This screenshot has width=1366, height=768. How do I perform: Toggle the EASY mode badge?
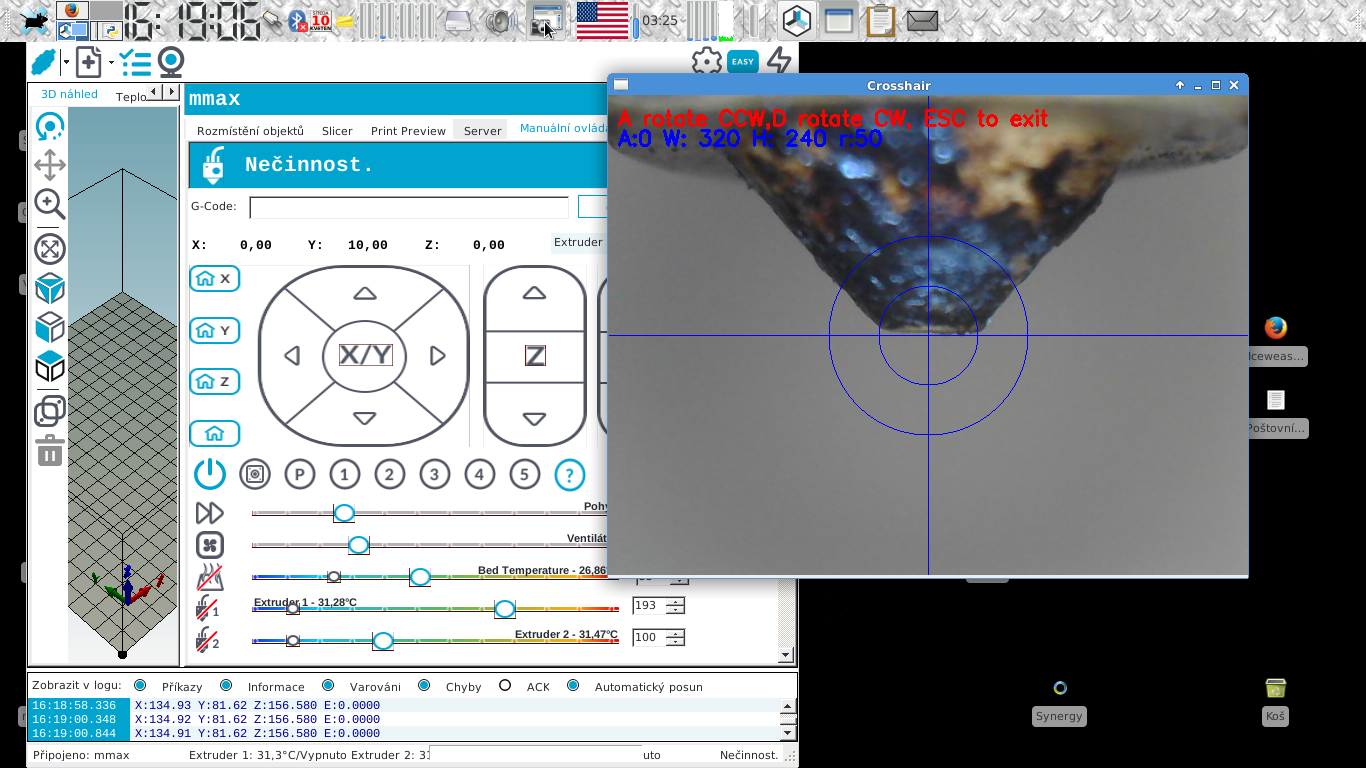(742, 62)
